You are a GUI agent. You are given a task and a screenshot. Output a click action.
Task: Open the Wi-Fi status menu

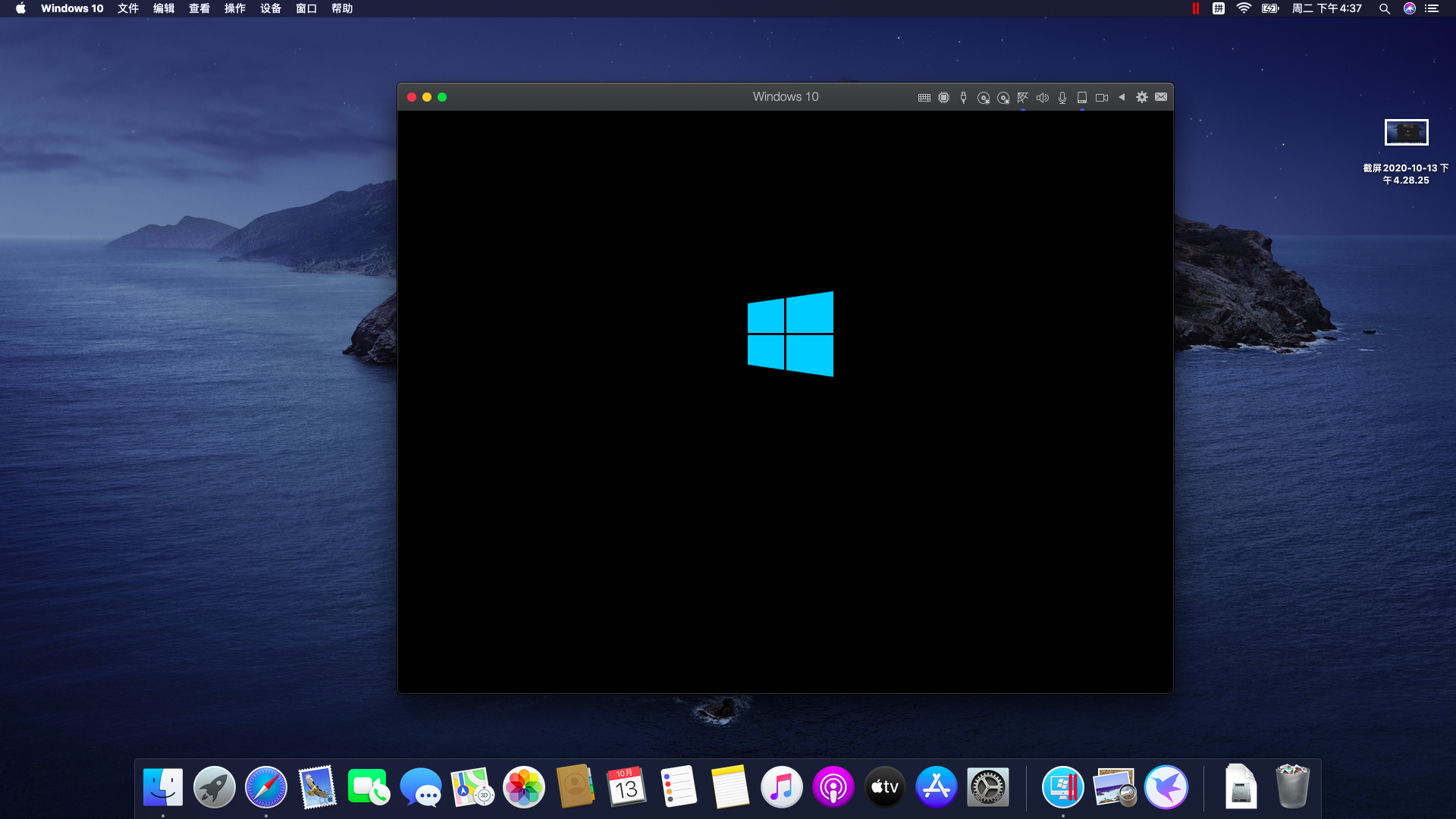point(1244,8)
